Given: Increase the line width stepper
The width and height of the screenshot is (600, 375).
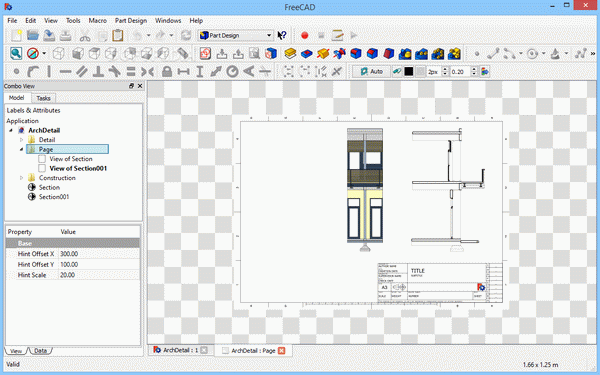Looking at the screenshot, I should 445,69.
